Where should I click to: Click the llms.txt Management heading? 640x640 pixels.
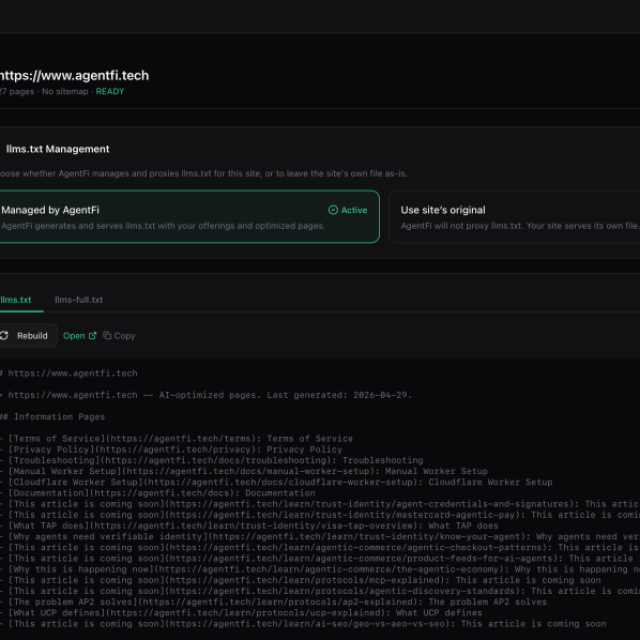point(58,149)
